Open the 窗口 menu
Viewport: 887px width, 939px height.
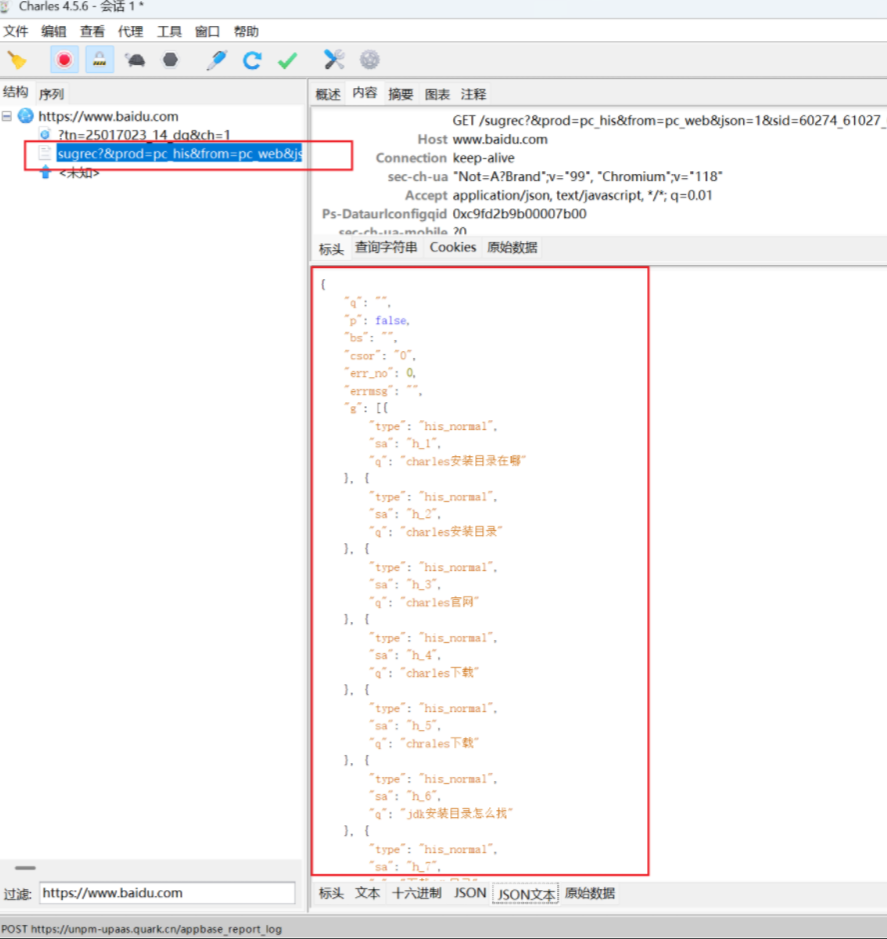point(207,31)
